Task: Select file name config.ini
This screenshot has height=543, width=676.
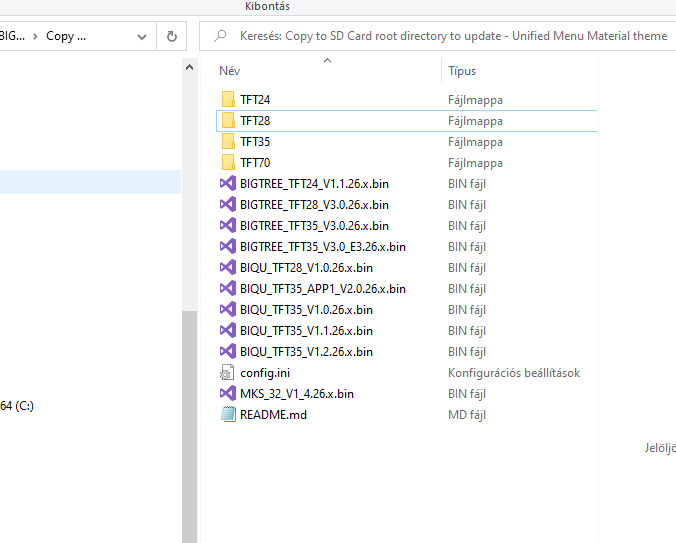Action: pos(265,373)
